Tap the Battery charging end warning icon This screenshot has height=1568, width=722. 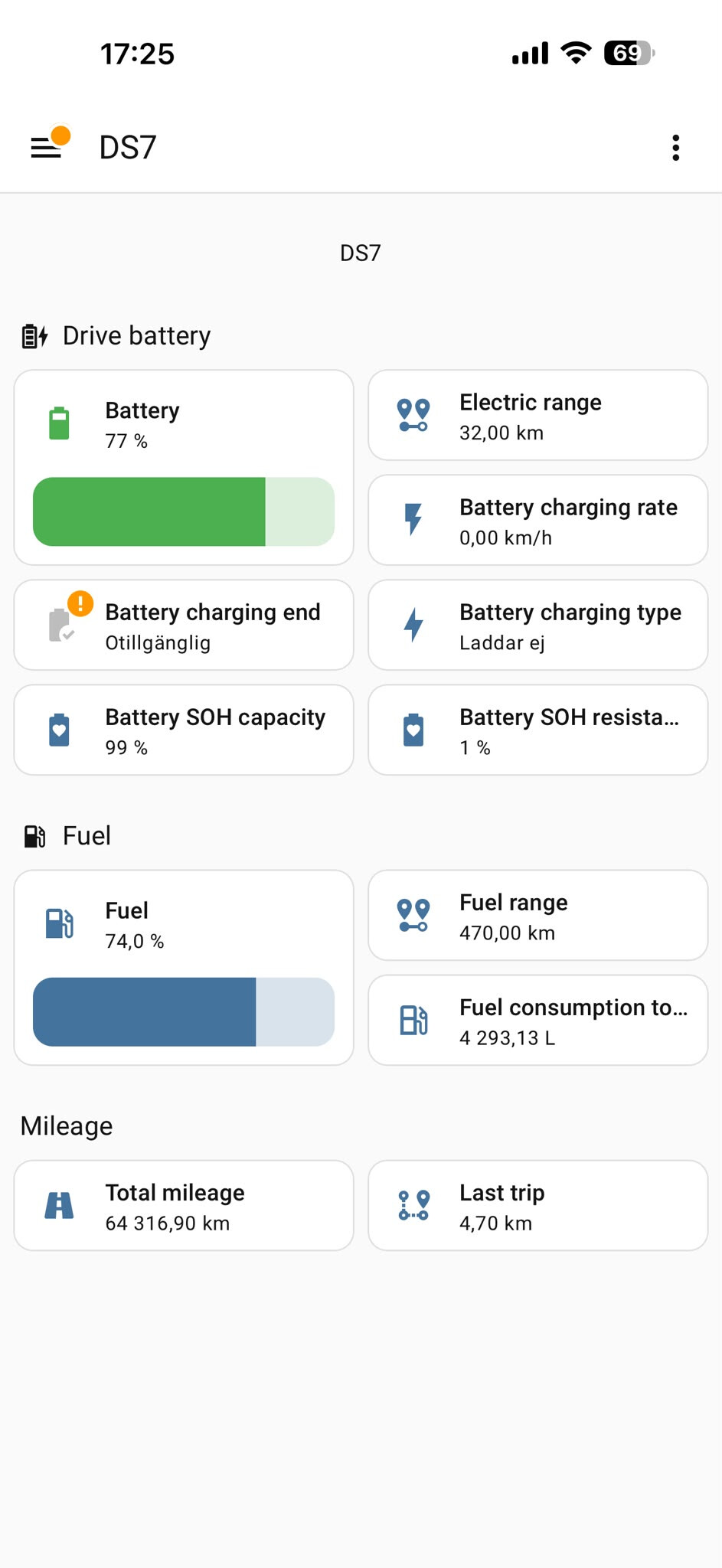point(80,603)
